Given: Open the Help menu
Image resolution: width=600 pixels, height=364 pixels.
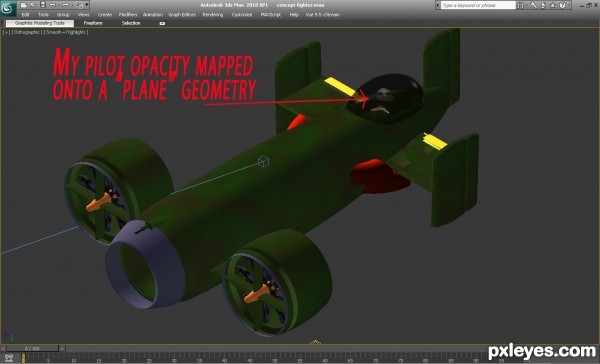Looking at the screenshot, I should pos(294,15).
